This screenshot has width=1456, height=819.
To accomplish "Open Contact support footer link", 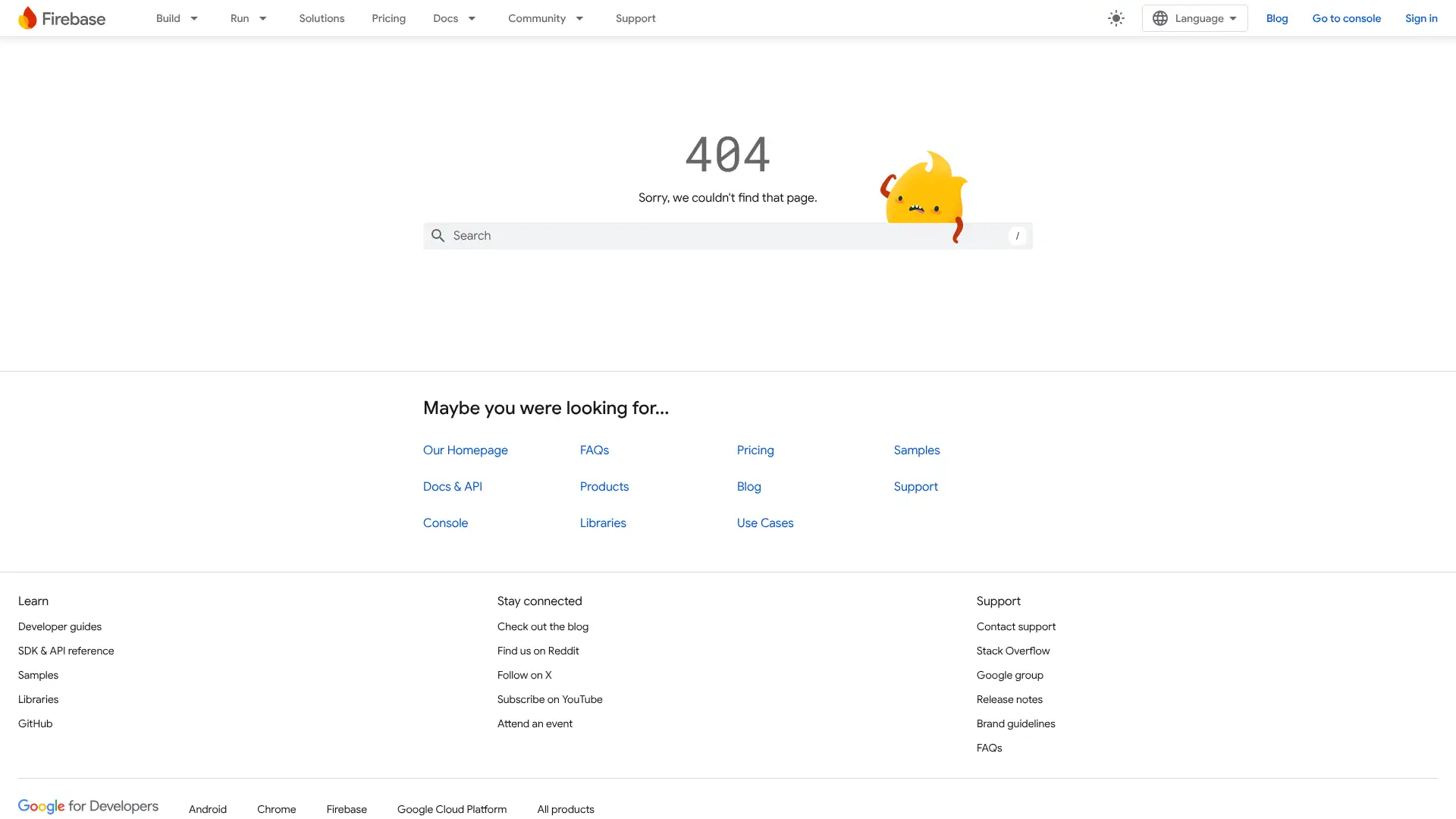I will click(1015, 627).
